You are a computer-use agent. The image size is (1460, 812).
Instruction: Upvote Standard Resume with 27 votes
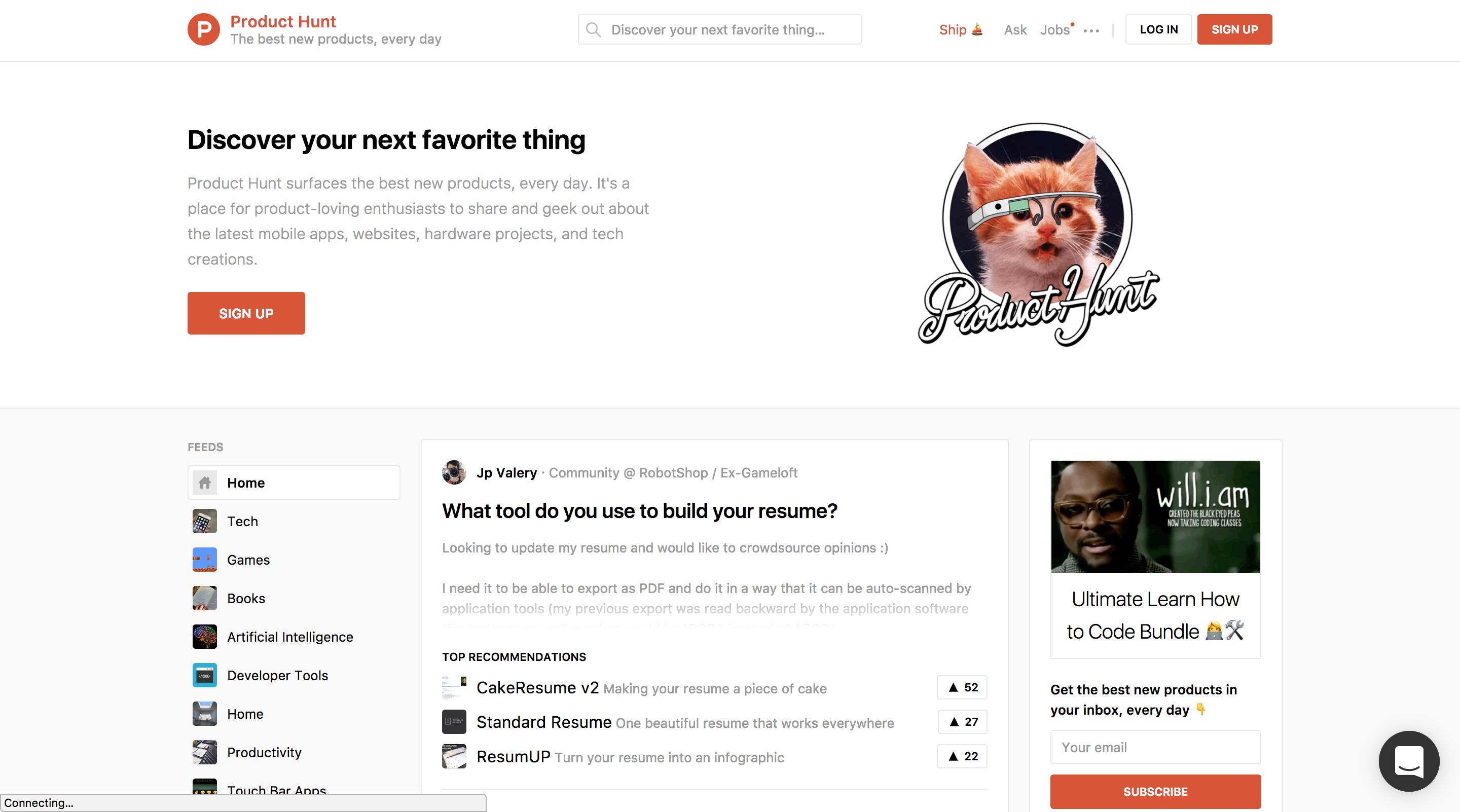pos(962,722)
